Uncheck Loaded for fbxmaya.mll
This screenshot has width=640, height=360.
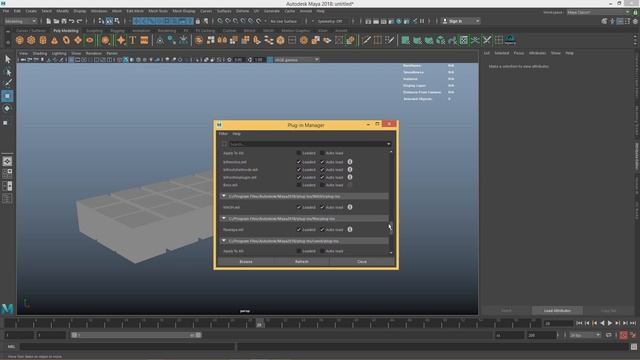299,229
